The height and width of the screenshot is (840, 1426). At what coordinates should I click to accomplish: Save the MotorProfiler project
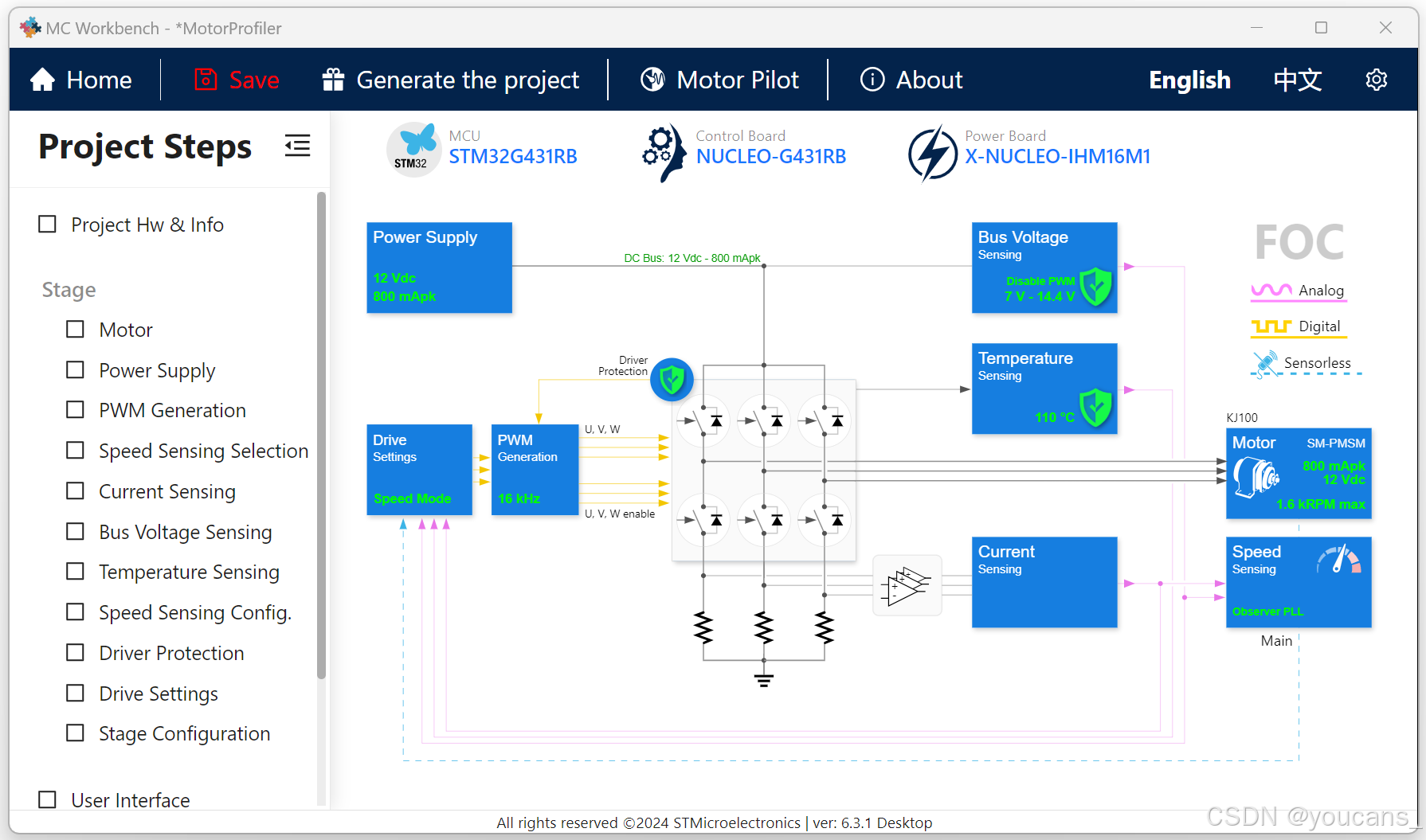[237, 80]
